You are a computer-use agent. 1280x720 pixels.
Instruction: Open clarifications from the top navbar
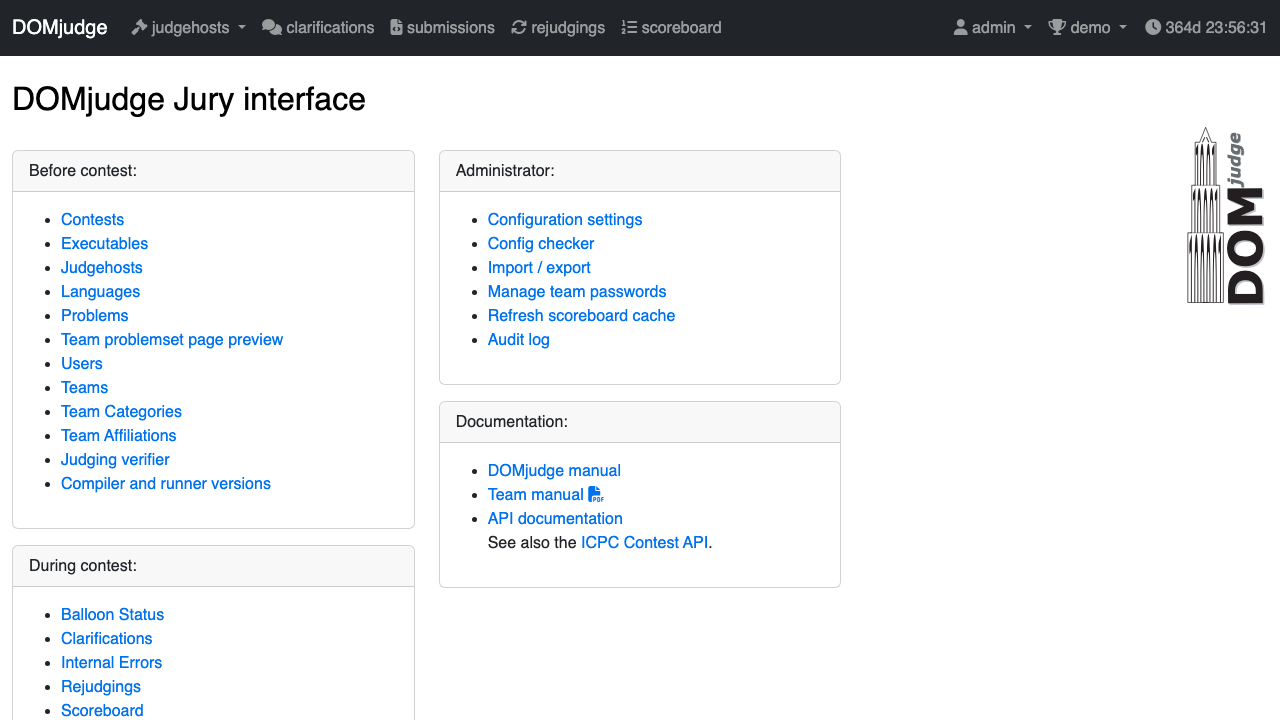(318, 28)
